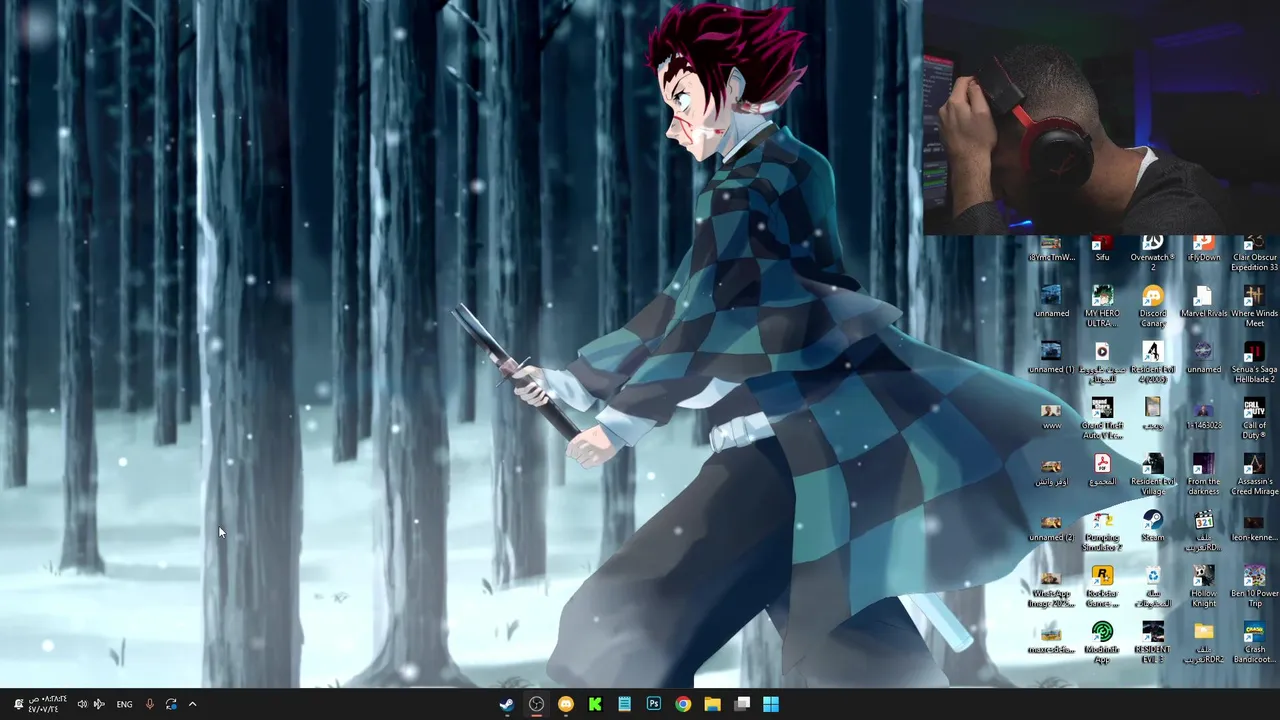Select the Modrinth App desktop shortcut
The height and width of the screenshot is (720, 1280).
[1102, 641]
